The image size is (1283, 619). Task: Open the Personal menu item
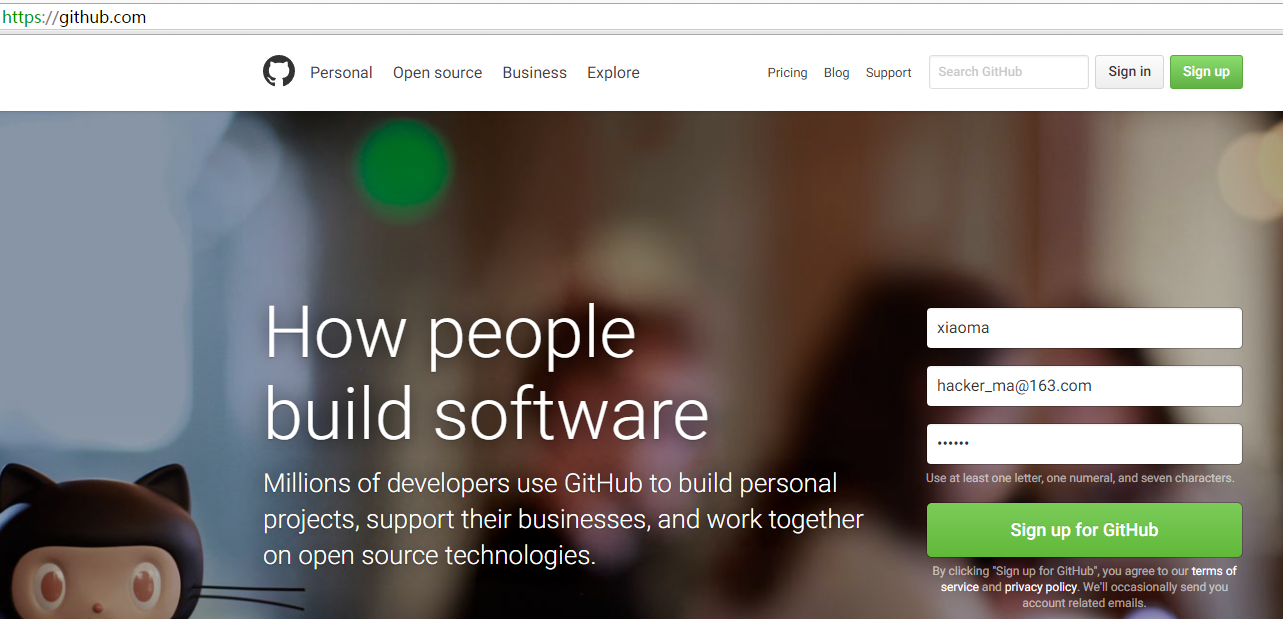point(341,73)
